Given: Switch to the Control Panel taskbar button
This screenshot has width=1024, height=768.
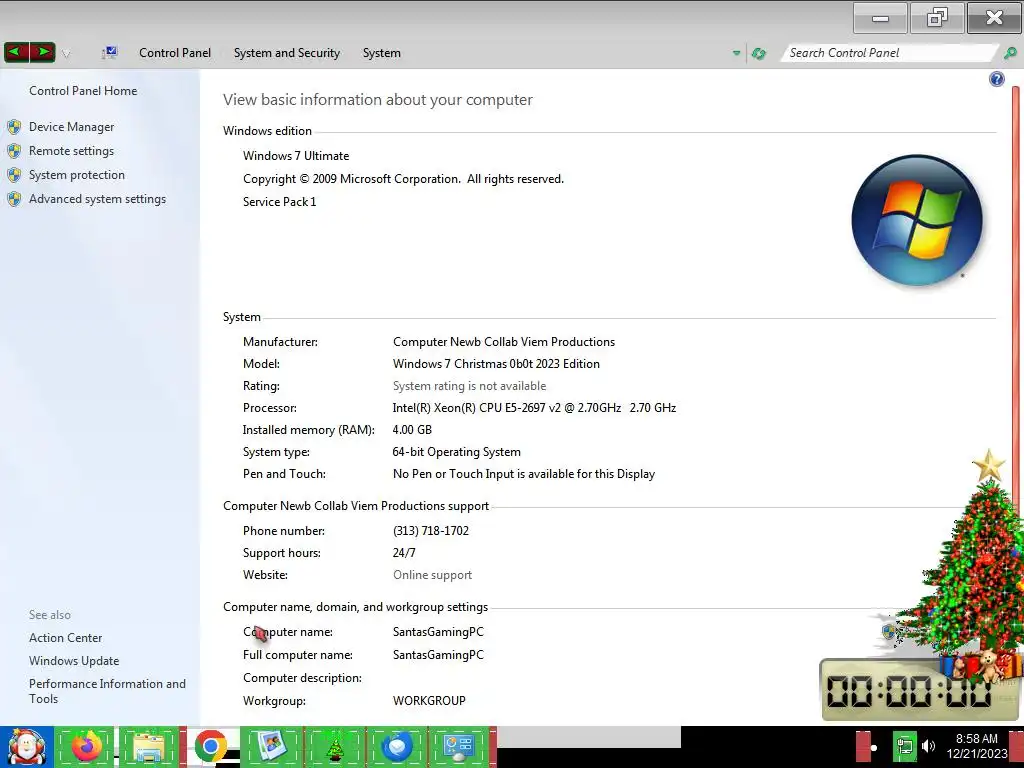Looking at the screenshot, I should [459, 747].
